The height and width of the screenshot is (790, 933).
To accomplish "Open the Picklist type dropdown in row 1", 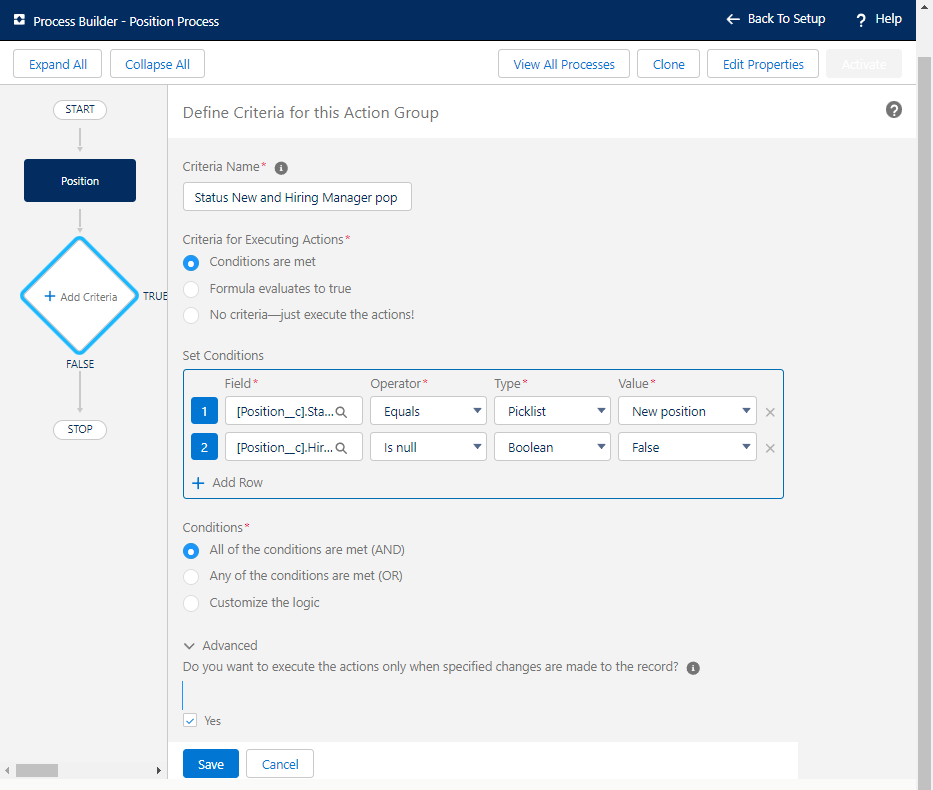I will [552, 411].
